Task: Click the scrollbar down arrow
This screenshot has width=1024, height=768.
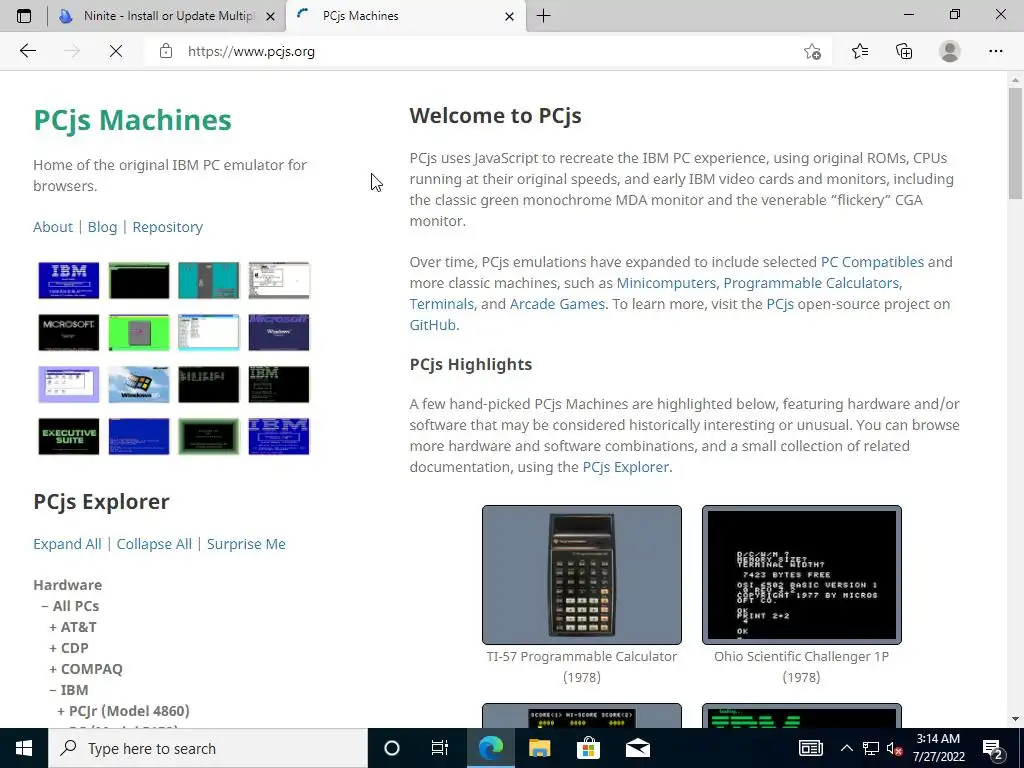Action: [1015, 719]
